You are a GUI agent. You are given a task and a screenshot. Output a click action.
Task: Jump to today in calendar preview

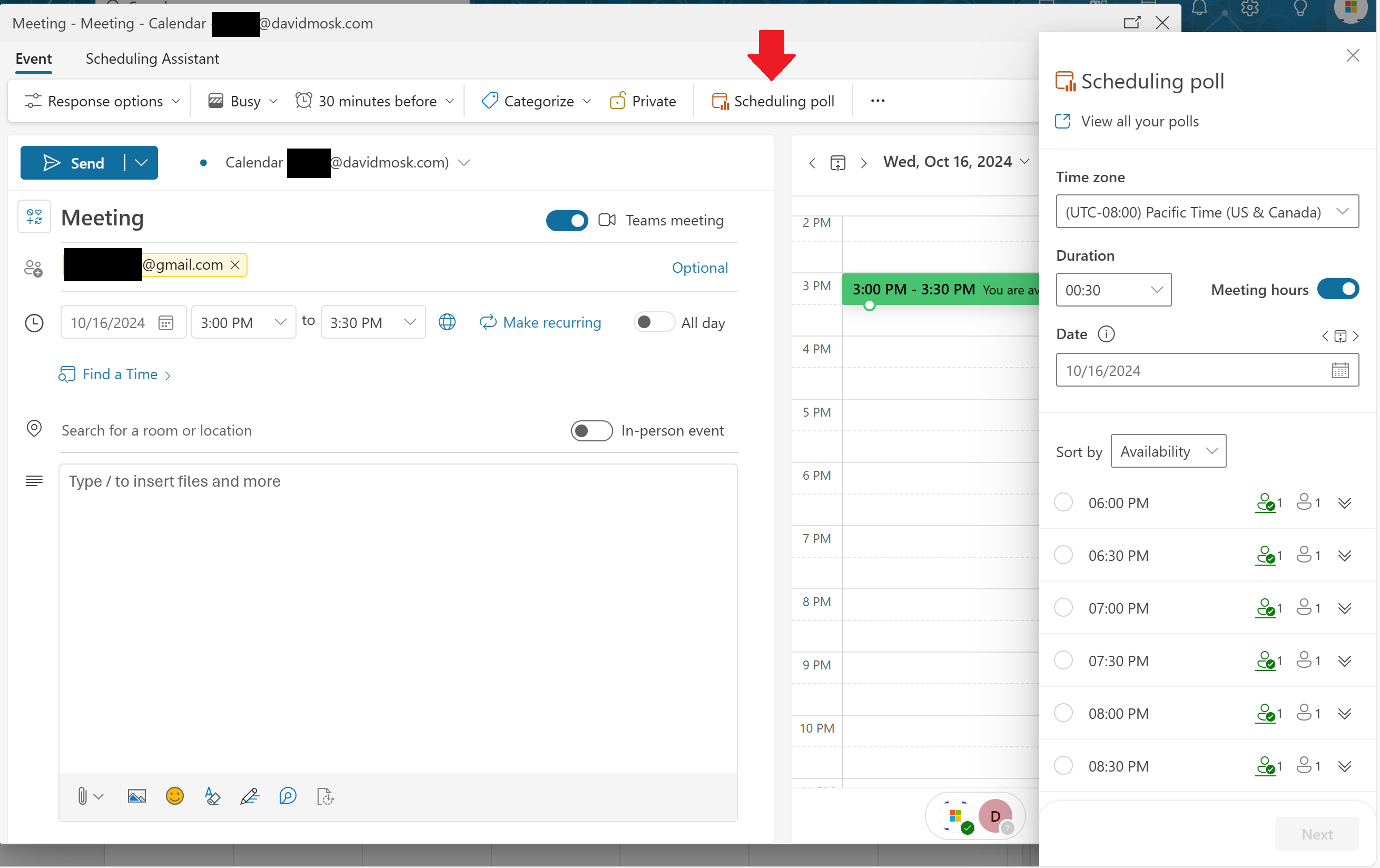coord(838,163)
